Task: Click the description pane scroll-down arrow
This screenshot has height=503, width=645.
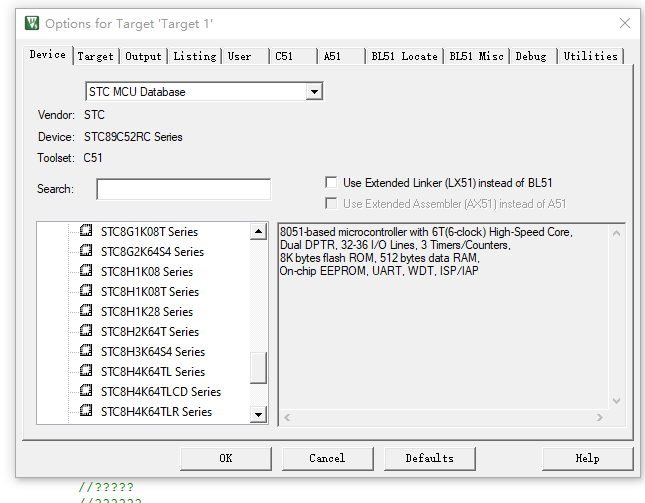Action: click(616, 401)
